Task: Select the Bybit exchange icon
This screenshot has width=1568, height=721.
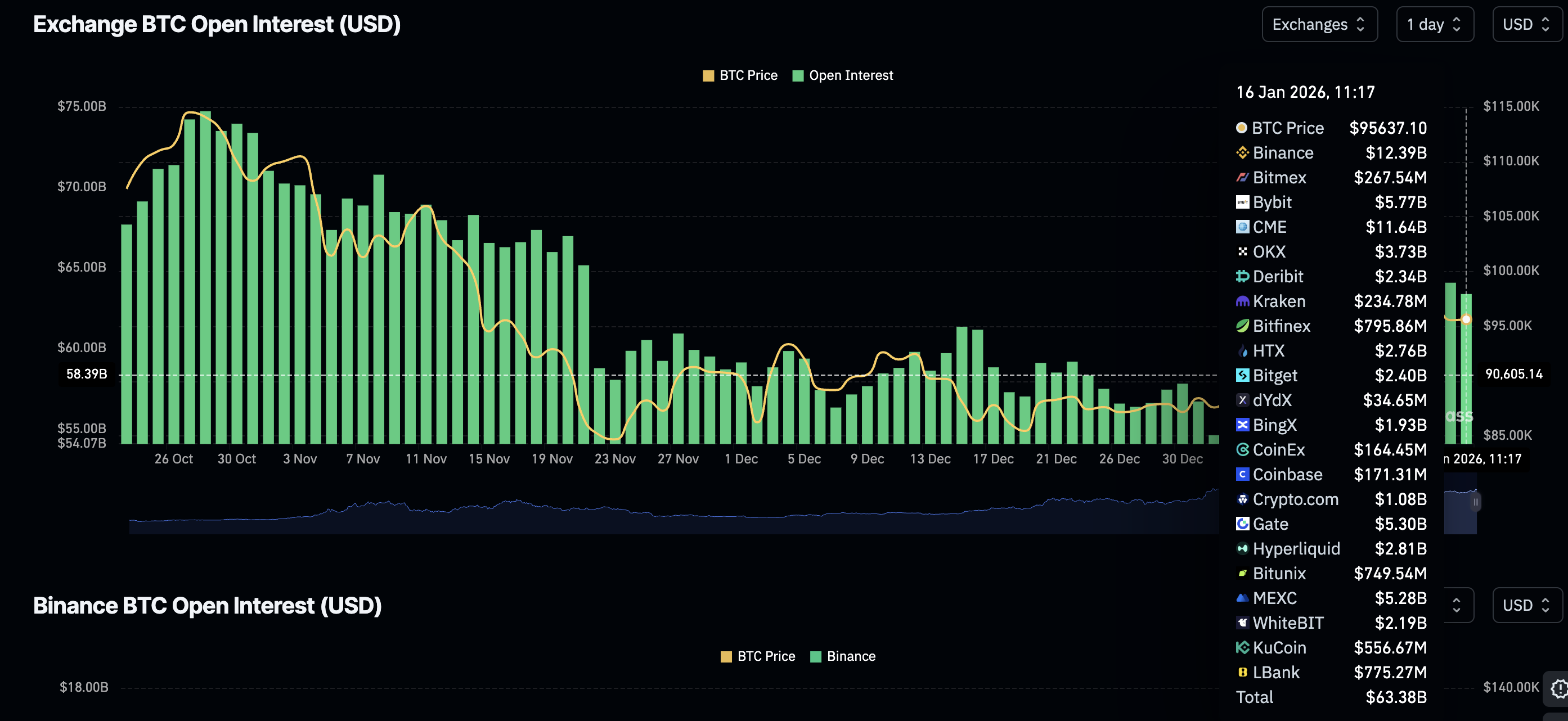Action: pos(1242,202)
